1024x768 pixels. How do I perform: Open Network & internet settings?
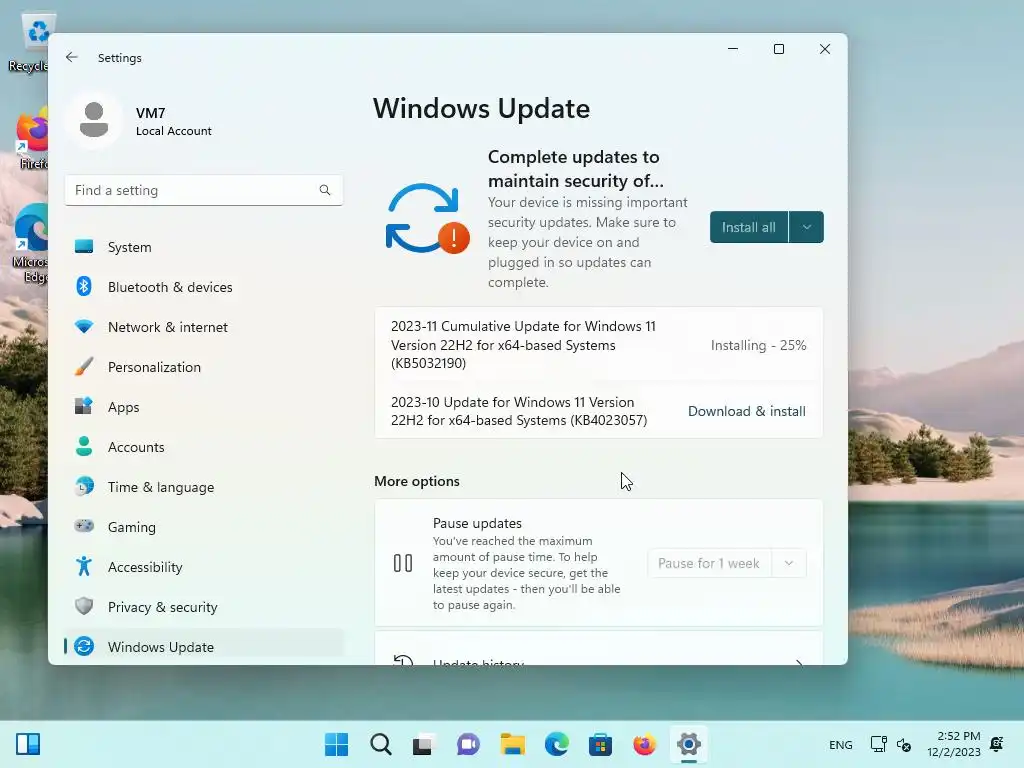tap(204, 327)
